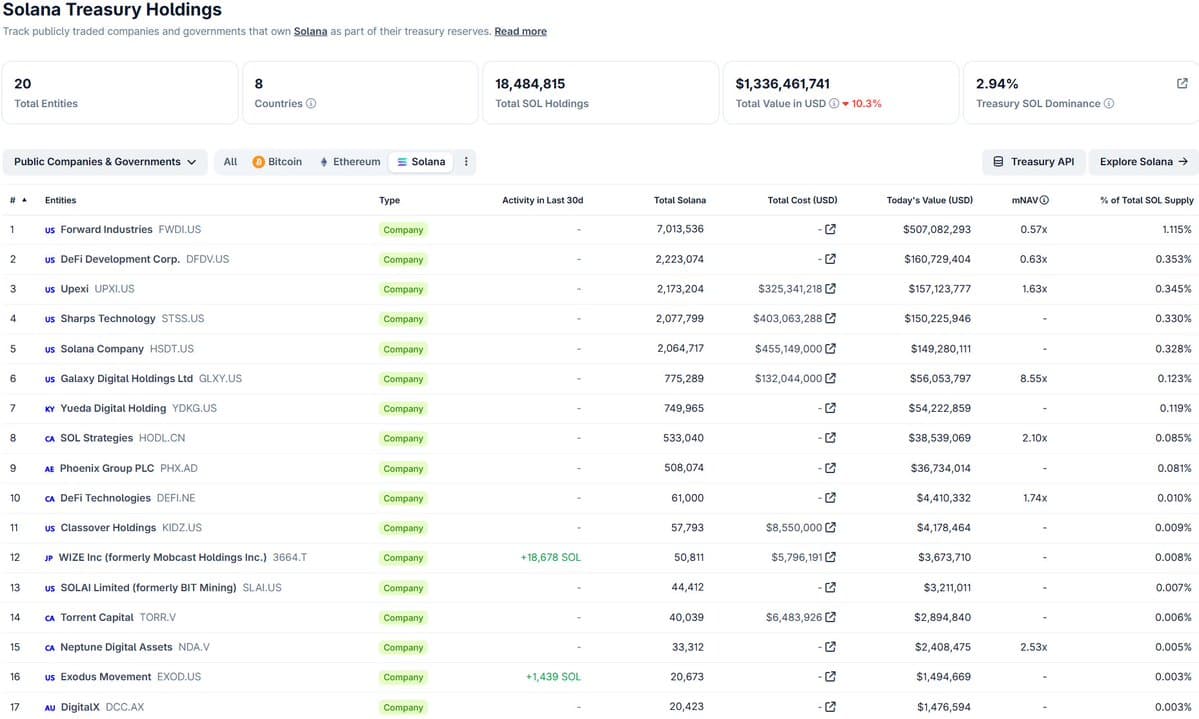The height and width of the screenshot is (719, 1199).
Task: Open DeFi Technologies cost source link icon
Action: coord(830,497)
